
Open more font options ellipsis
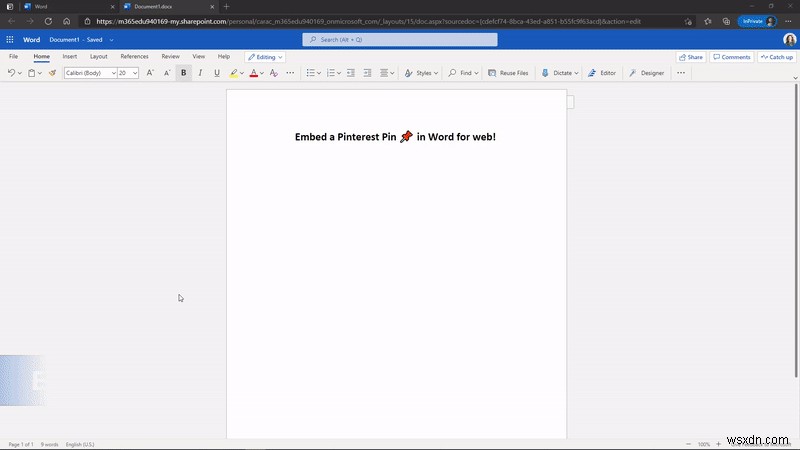tap(290, 73)
